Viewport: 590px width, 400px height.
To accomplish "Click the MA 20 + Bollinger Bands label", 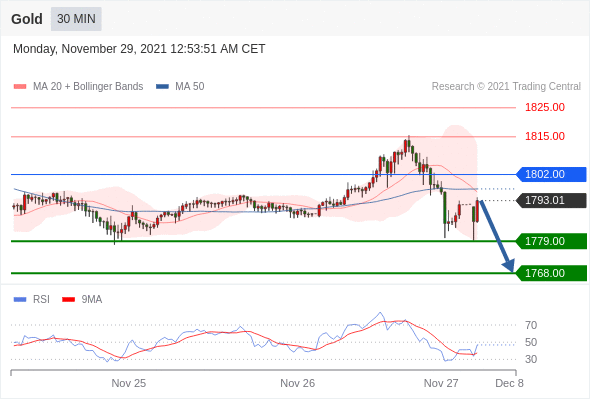I will coord(88,87).
